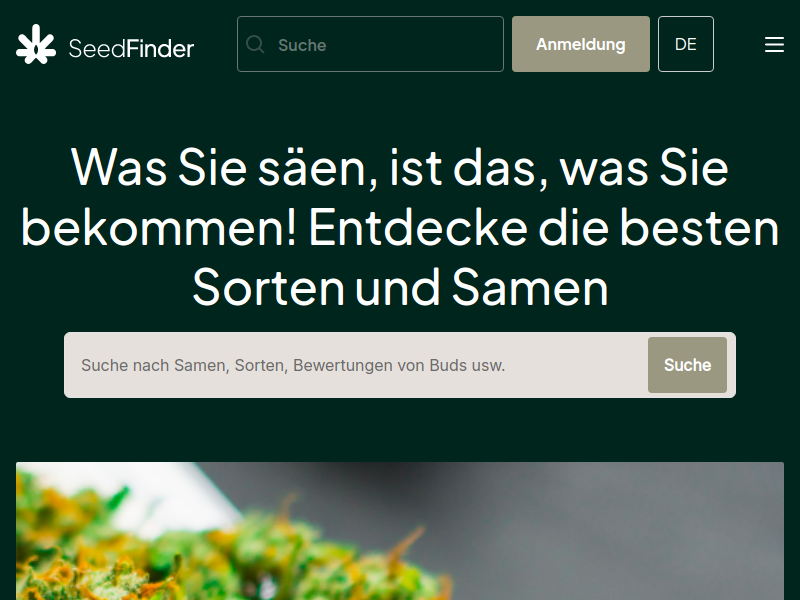Click the SeedFinder leaf logo icon

click(36, 45)
